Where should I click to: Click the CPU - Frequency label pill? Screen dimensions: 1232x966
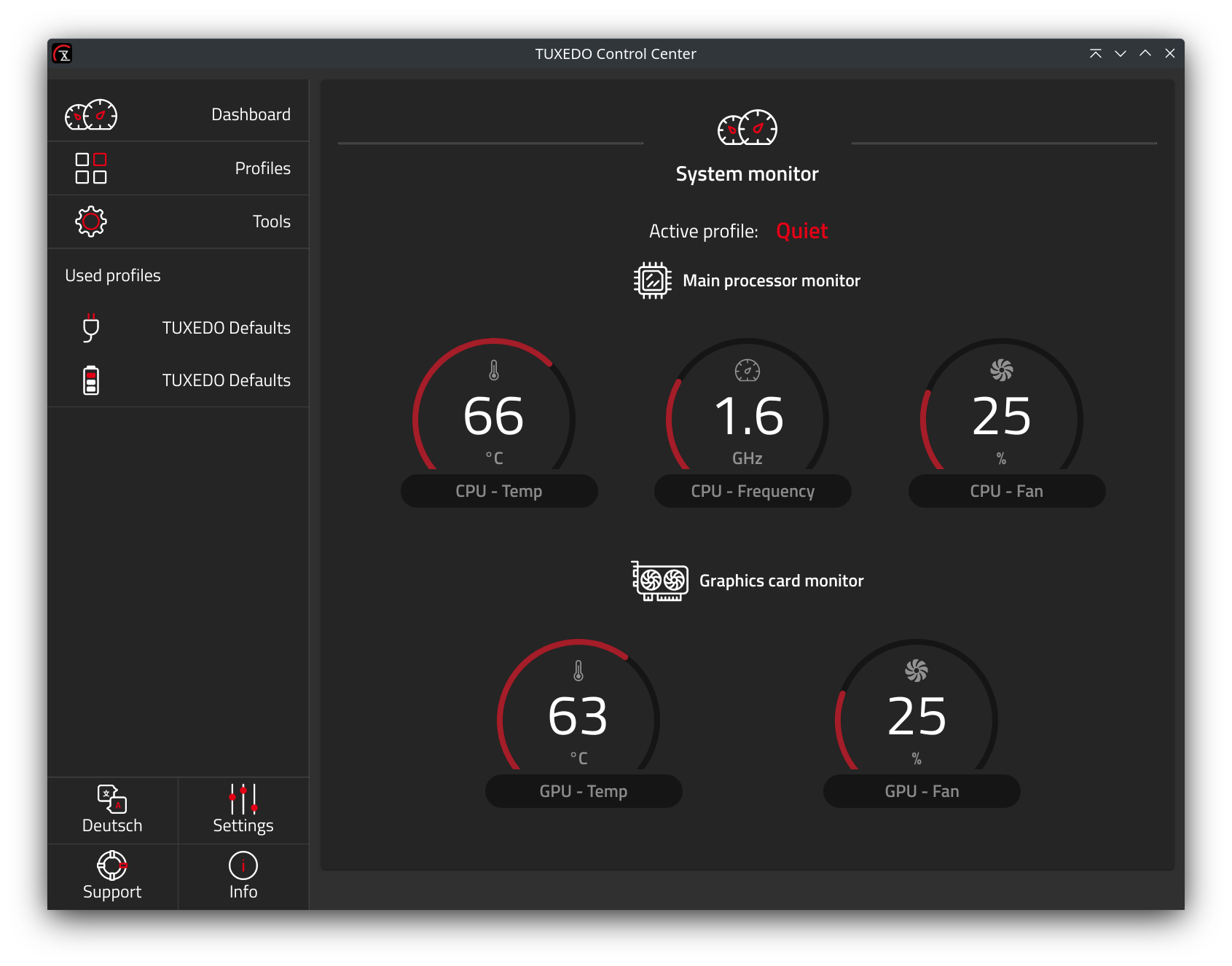click(x=753, y=491)
